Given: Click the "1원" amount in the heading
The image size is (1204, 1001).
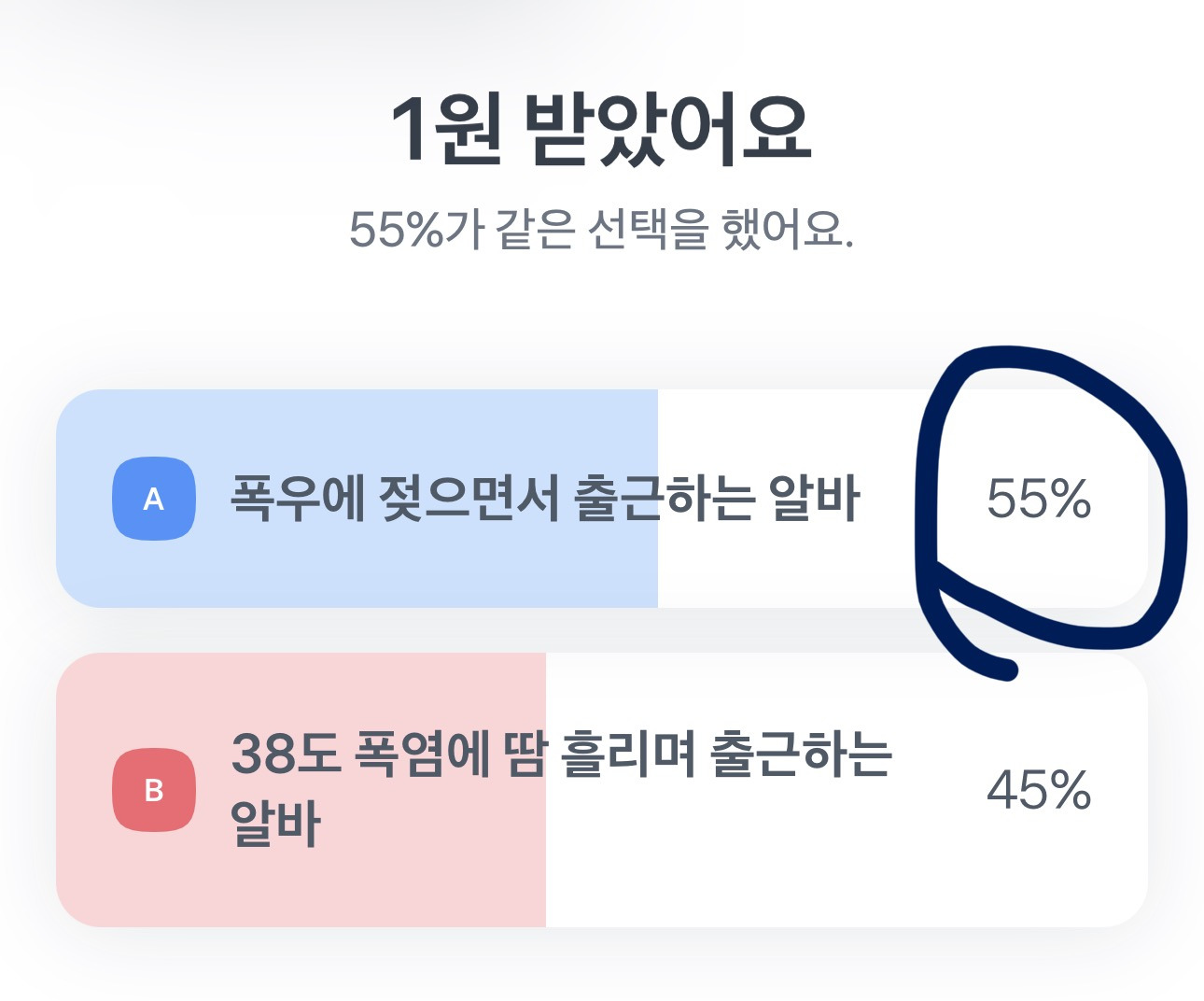Looking at the screenshot, I should (x=446, y=131).
